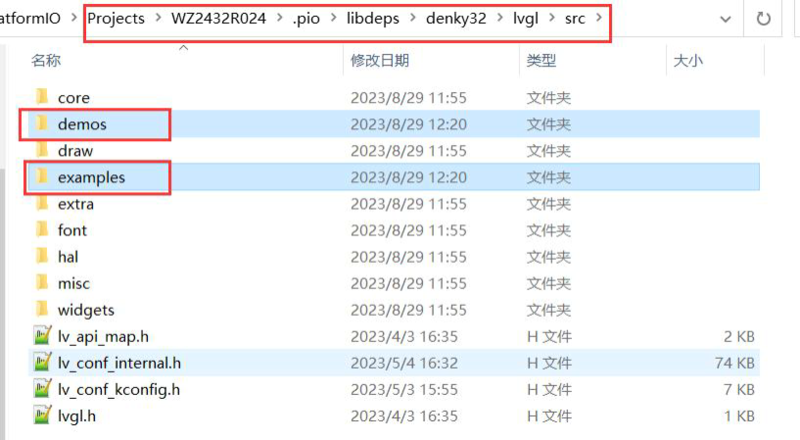Click the lv_conf_internal.h file icon
This screenshot has height=440, width=800.
click(42, 362)
